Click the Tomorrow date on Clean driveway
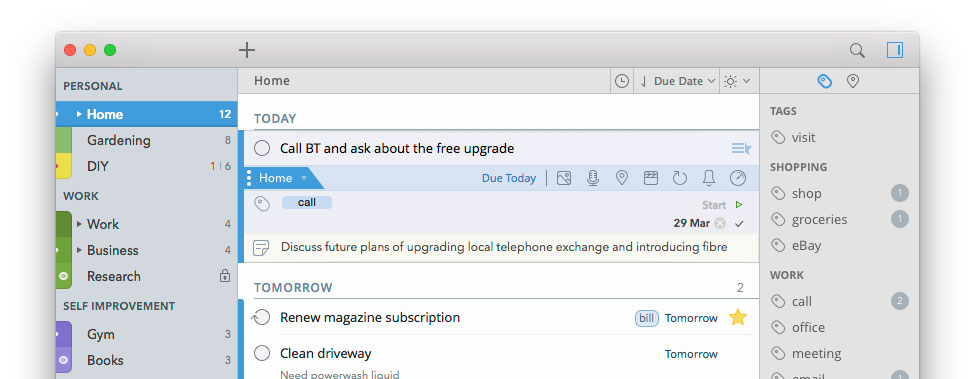The width and height of the screenshot is (975, 379). click(691, 354)
